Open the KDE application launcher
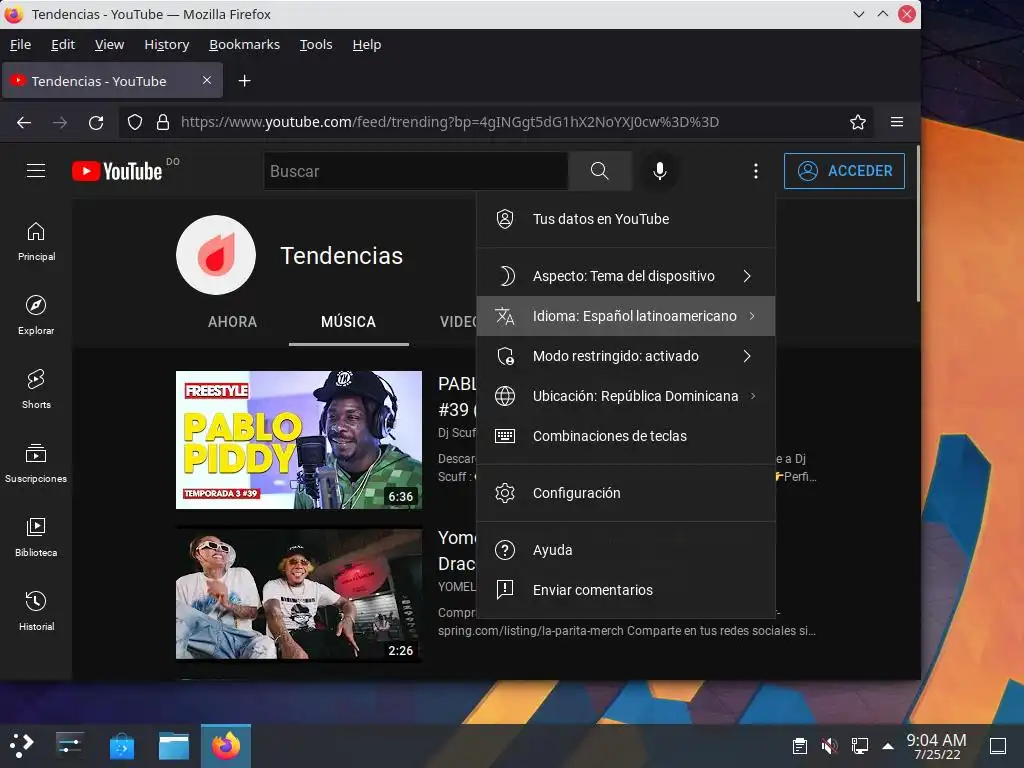Screen dimensions: 1024x768 [x=22, y=745]
